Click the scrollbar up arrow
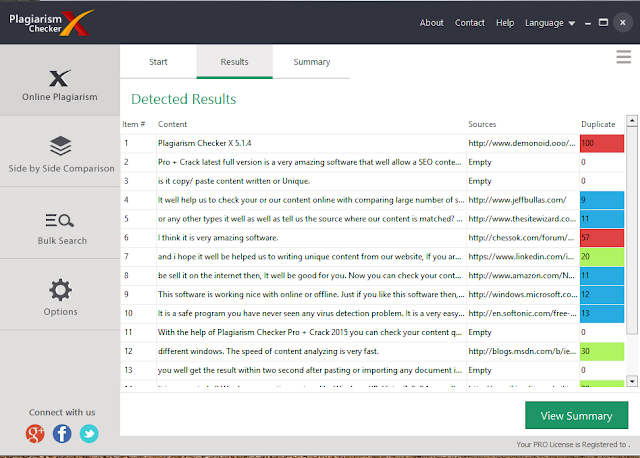 point(632,120)
